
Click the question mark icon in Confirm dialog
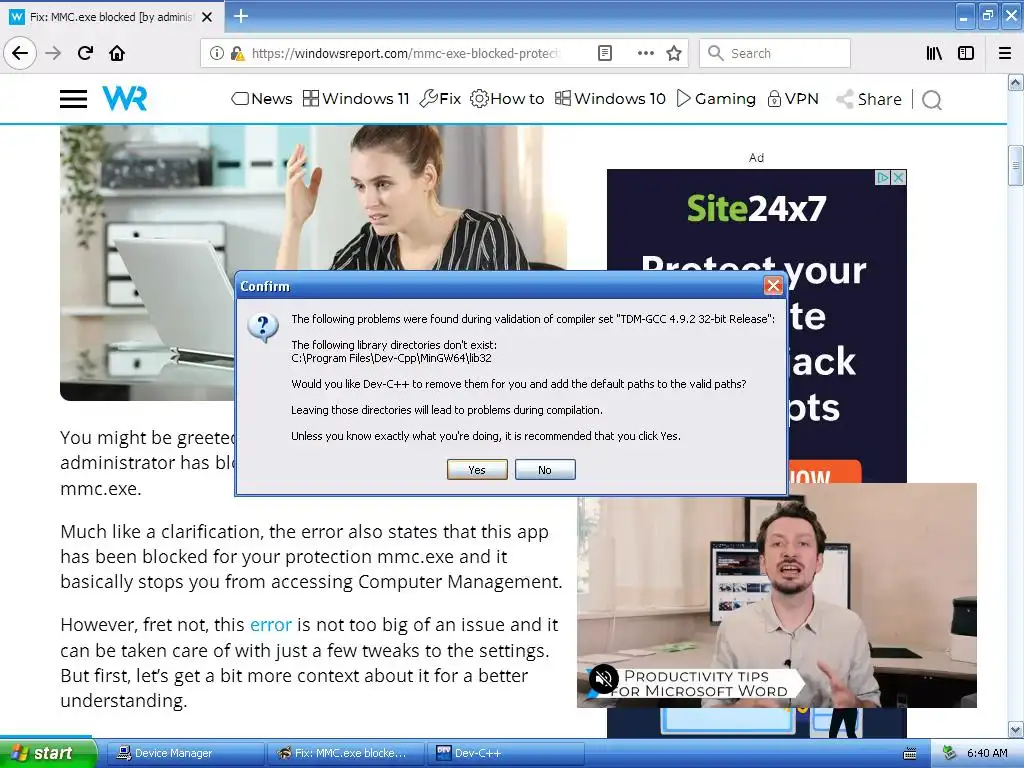coord(263,327)
